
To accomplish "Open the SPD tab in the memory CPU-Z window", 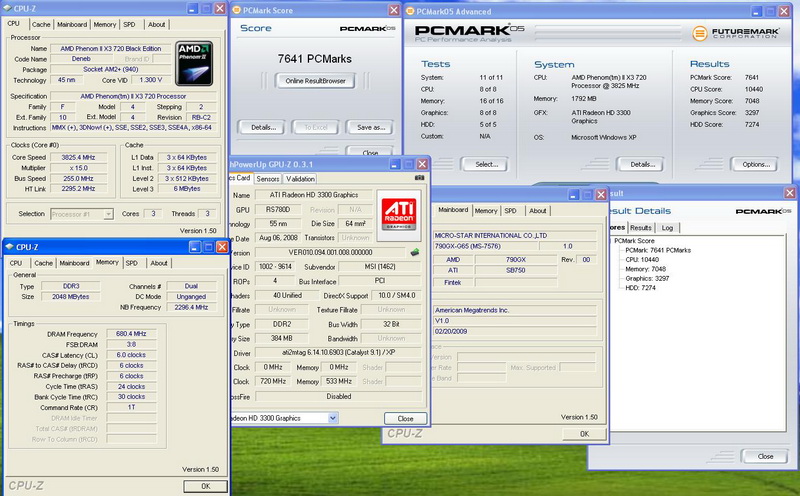I will 131,263.
